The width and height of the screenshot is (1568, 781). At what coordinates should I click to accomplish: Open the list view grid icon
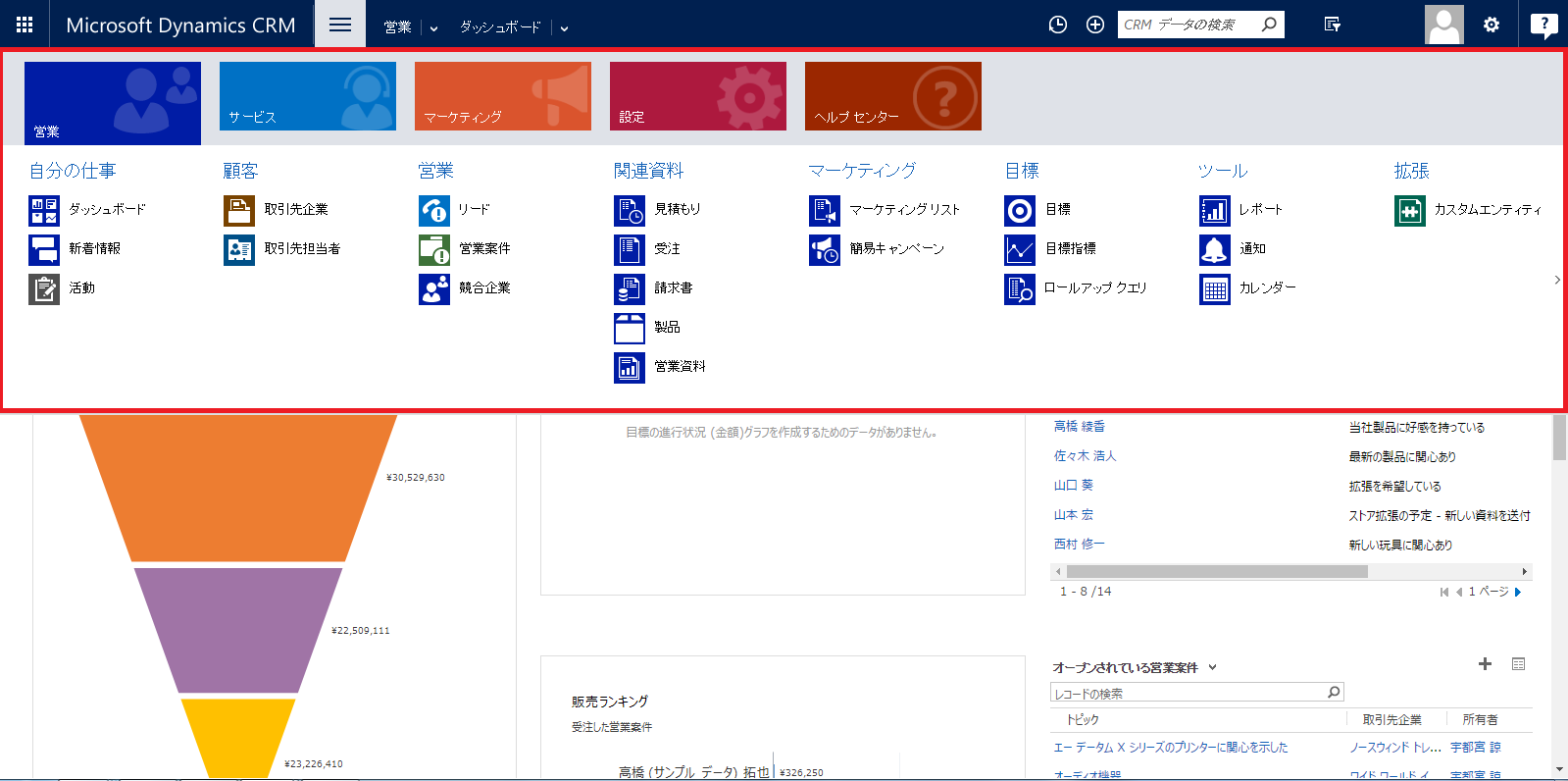coord(1518,664)
